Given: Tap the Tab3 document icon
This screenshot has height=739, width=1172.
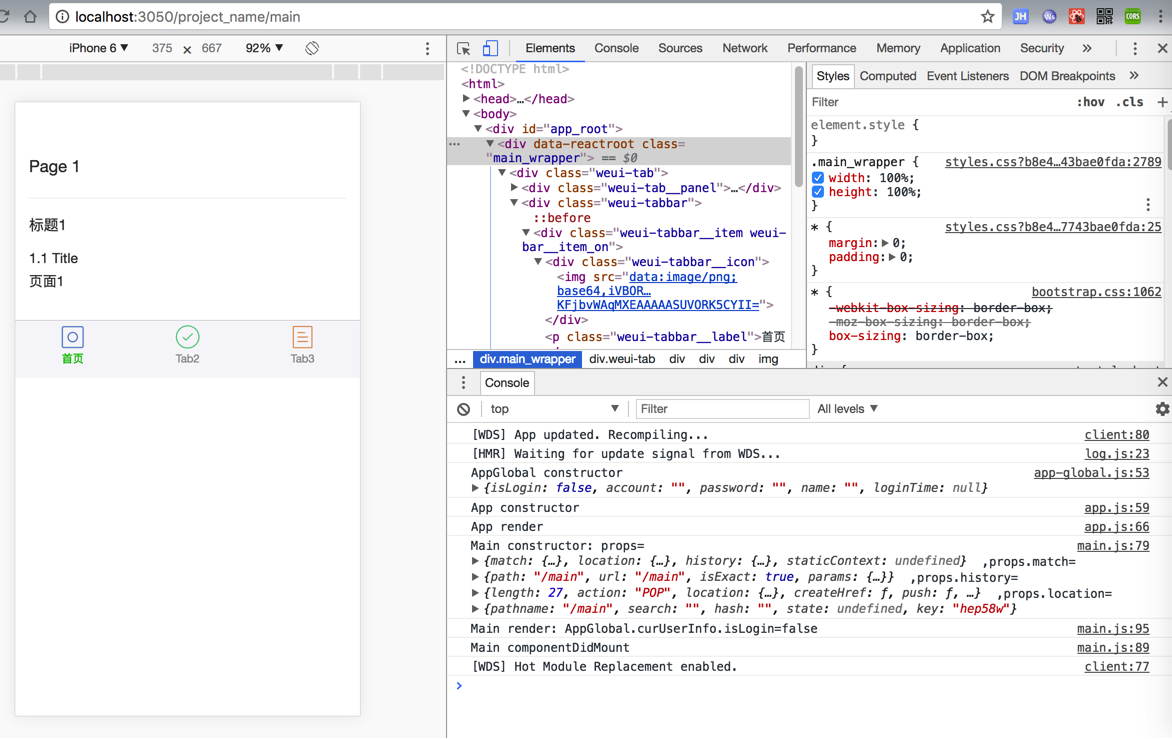Looking at the screenshot, I should 302,337.
